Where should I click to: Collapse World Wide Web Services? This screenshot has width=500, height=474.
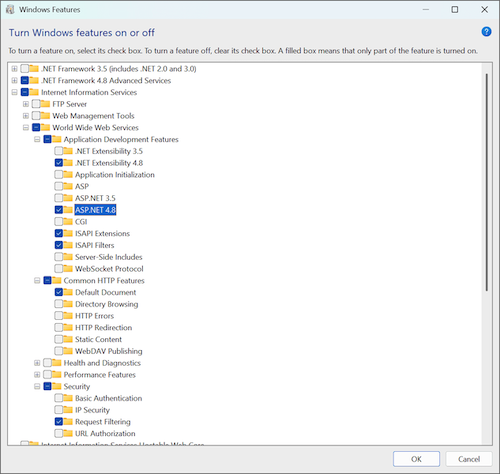tap(26, 127)
